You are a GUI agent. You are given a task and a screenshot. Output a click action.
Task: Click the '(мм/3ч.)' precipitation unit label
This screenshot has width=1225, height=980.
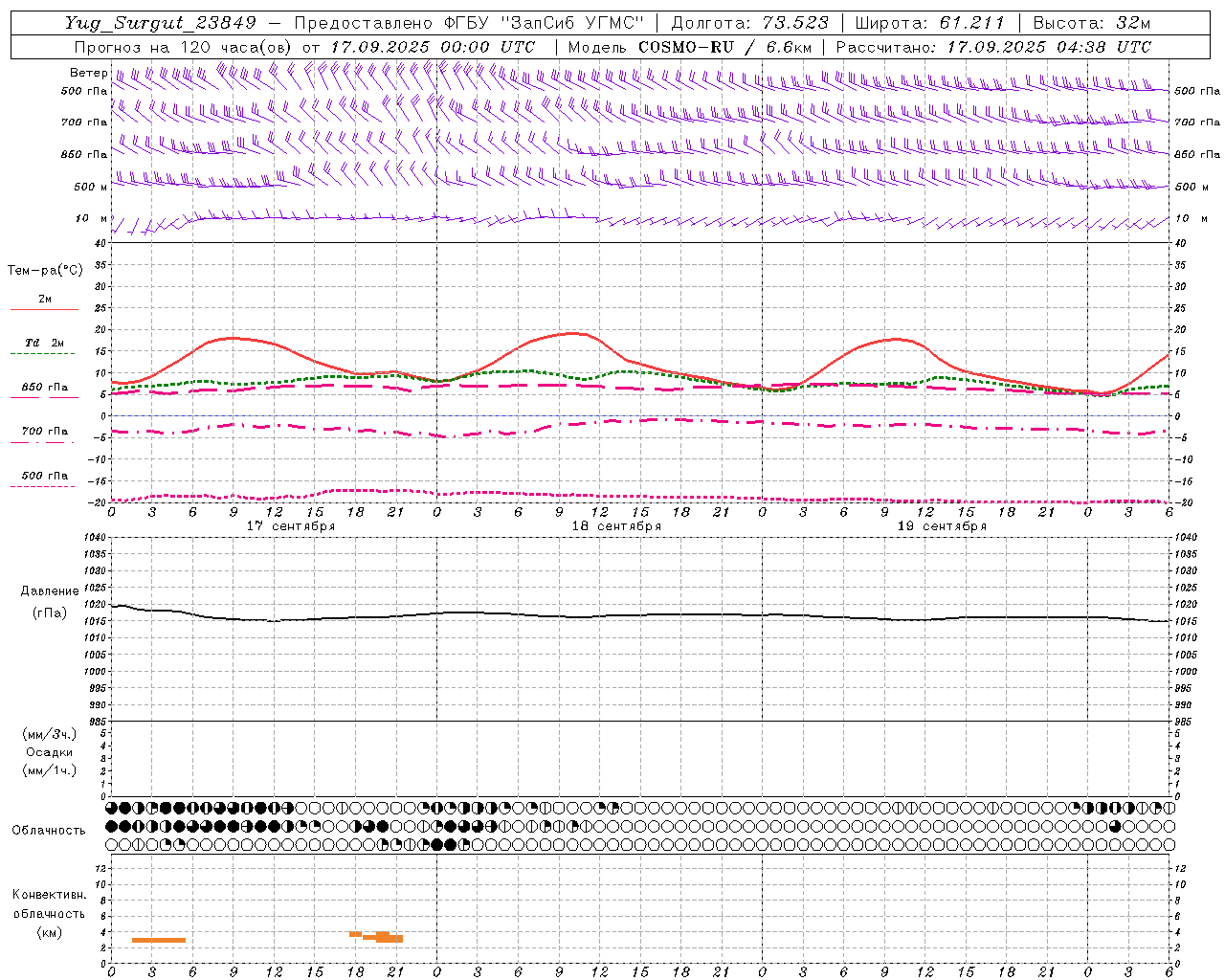[50, 734]
